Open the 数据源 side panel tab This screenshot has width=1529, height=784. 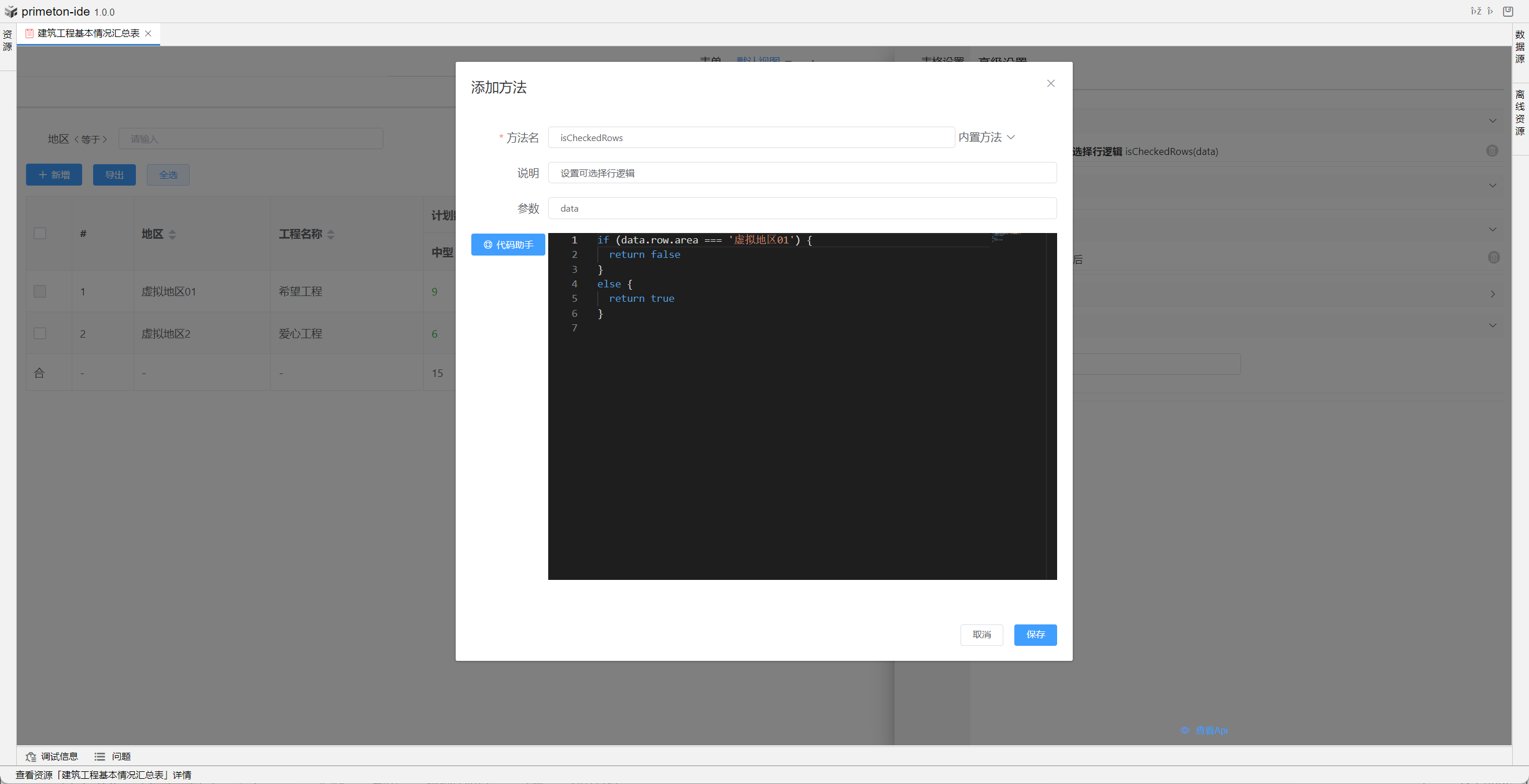pyautogui.click(x=1520, y=46)
